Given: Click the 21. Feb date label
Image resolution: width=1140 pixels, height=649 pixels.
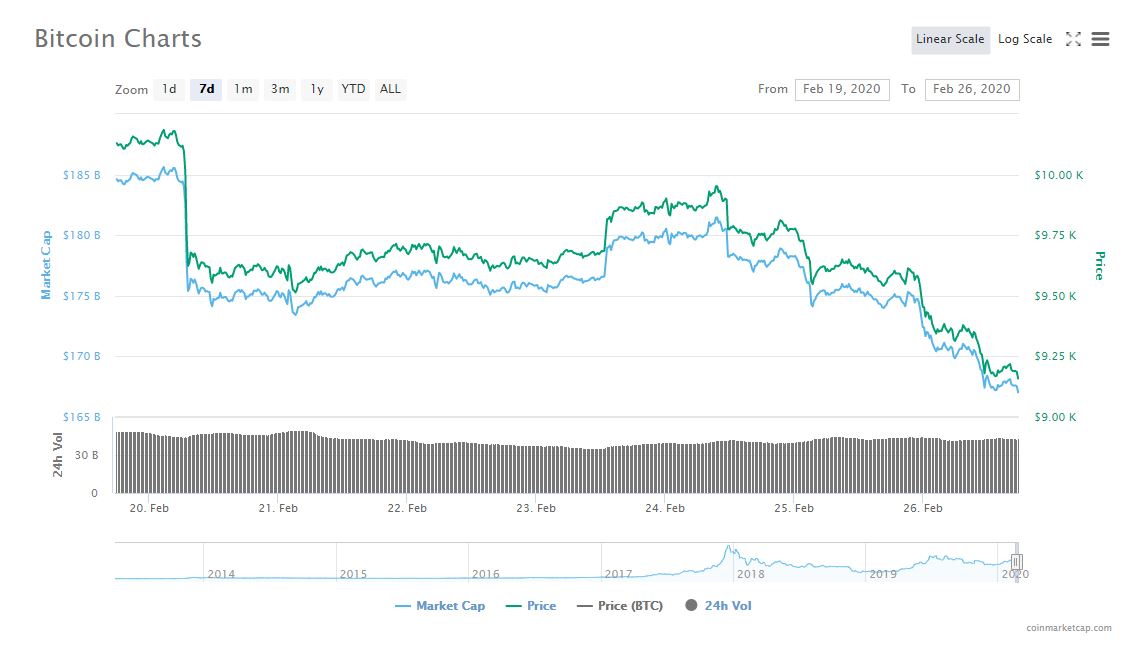Looking at the screenshot, I should 278,509.
